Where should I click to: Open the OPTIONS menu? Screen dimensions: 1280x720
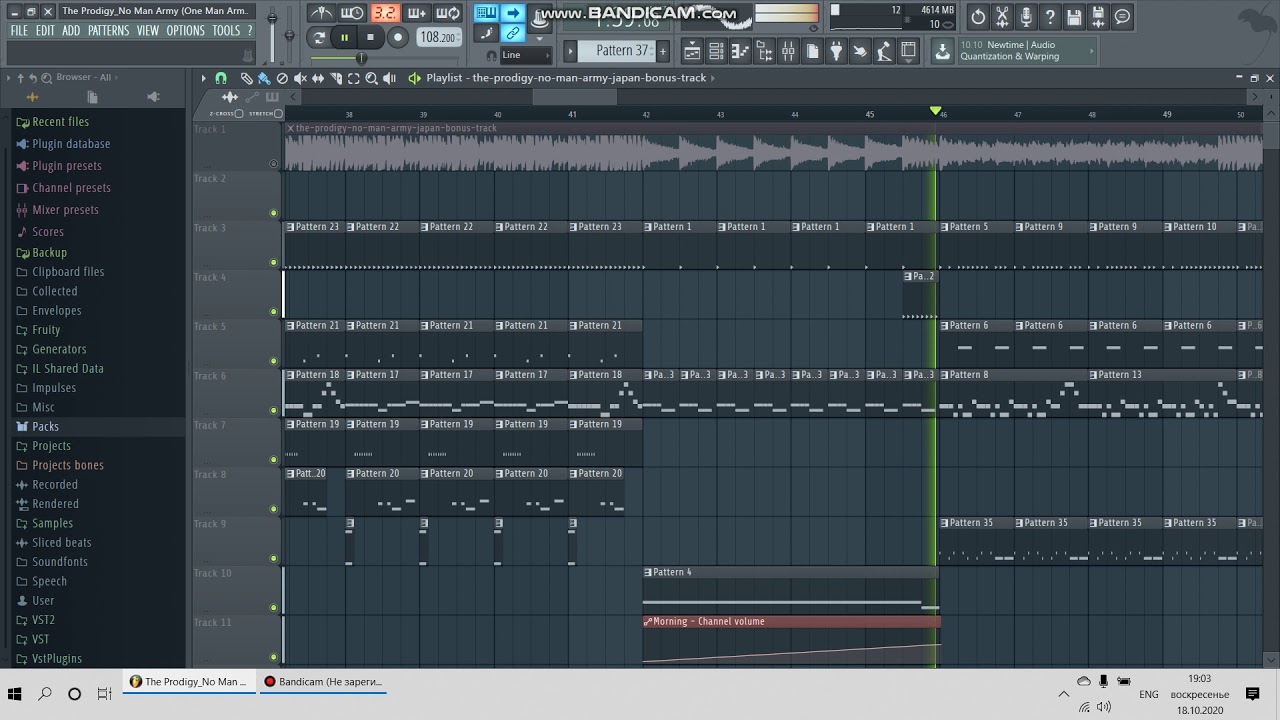click(185, 31)
